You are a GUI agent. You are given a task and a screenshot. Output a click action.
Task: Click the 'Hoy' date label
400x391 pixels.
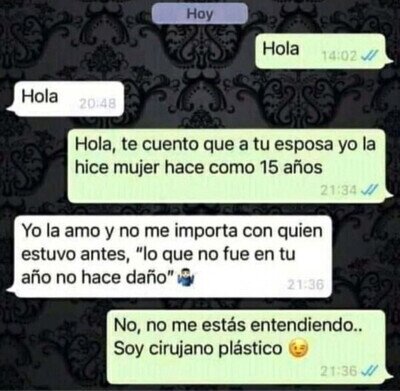(200, 14)
